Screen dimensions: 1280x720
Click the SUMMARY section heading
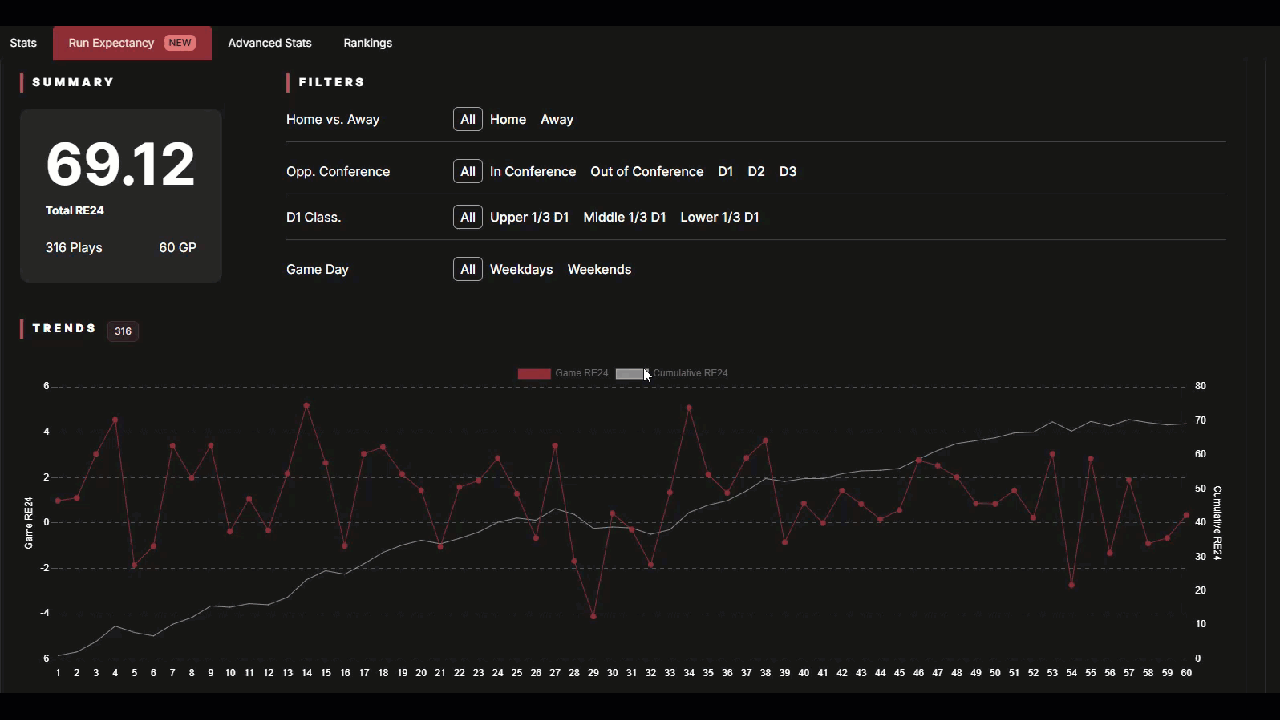[x=73, y=82]
